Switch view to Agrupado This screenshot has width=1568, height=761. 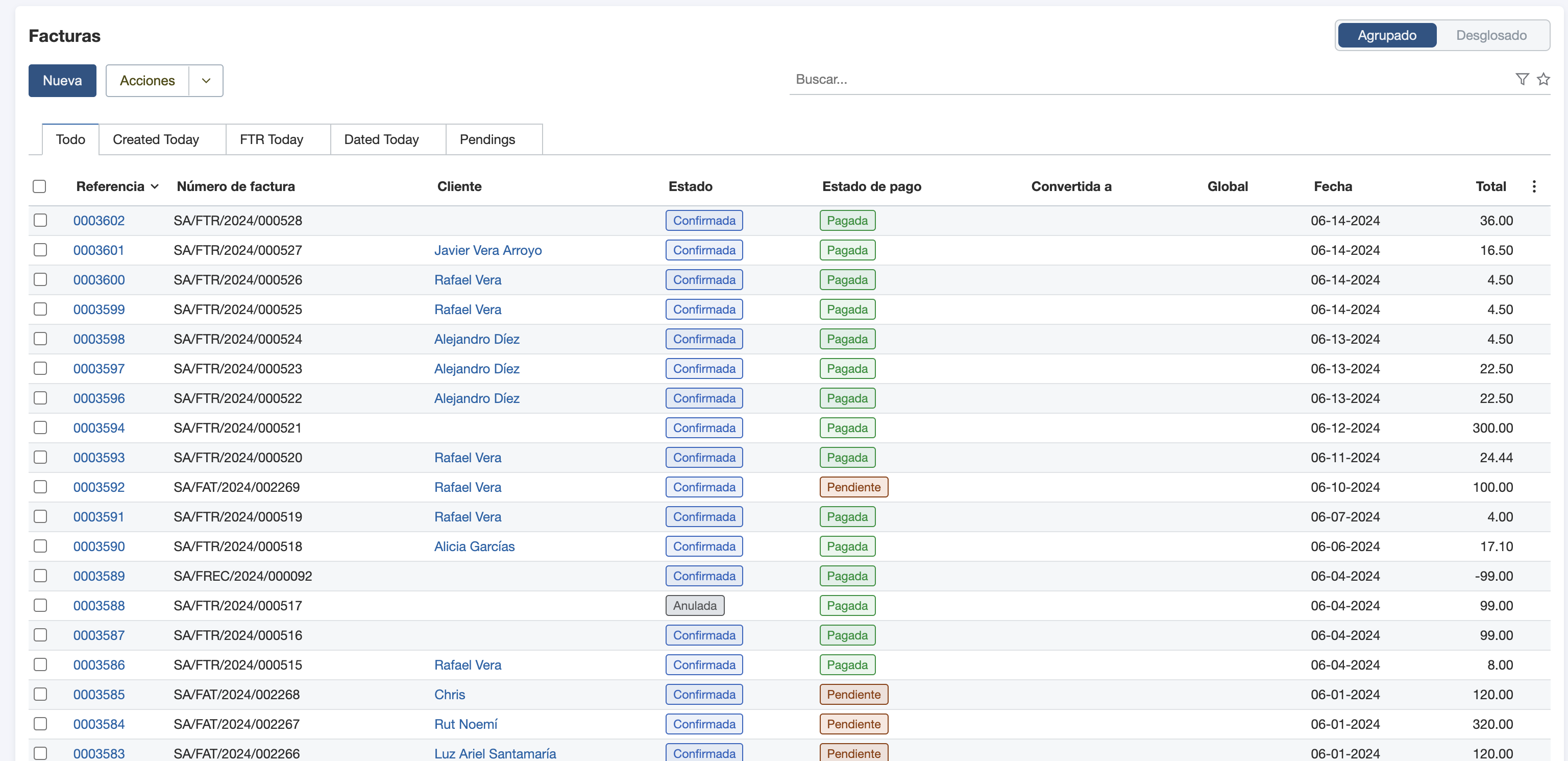[x=1387, y=35]
